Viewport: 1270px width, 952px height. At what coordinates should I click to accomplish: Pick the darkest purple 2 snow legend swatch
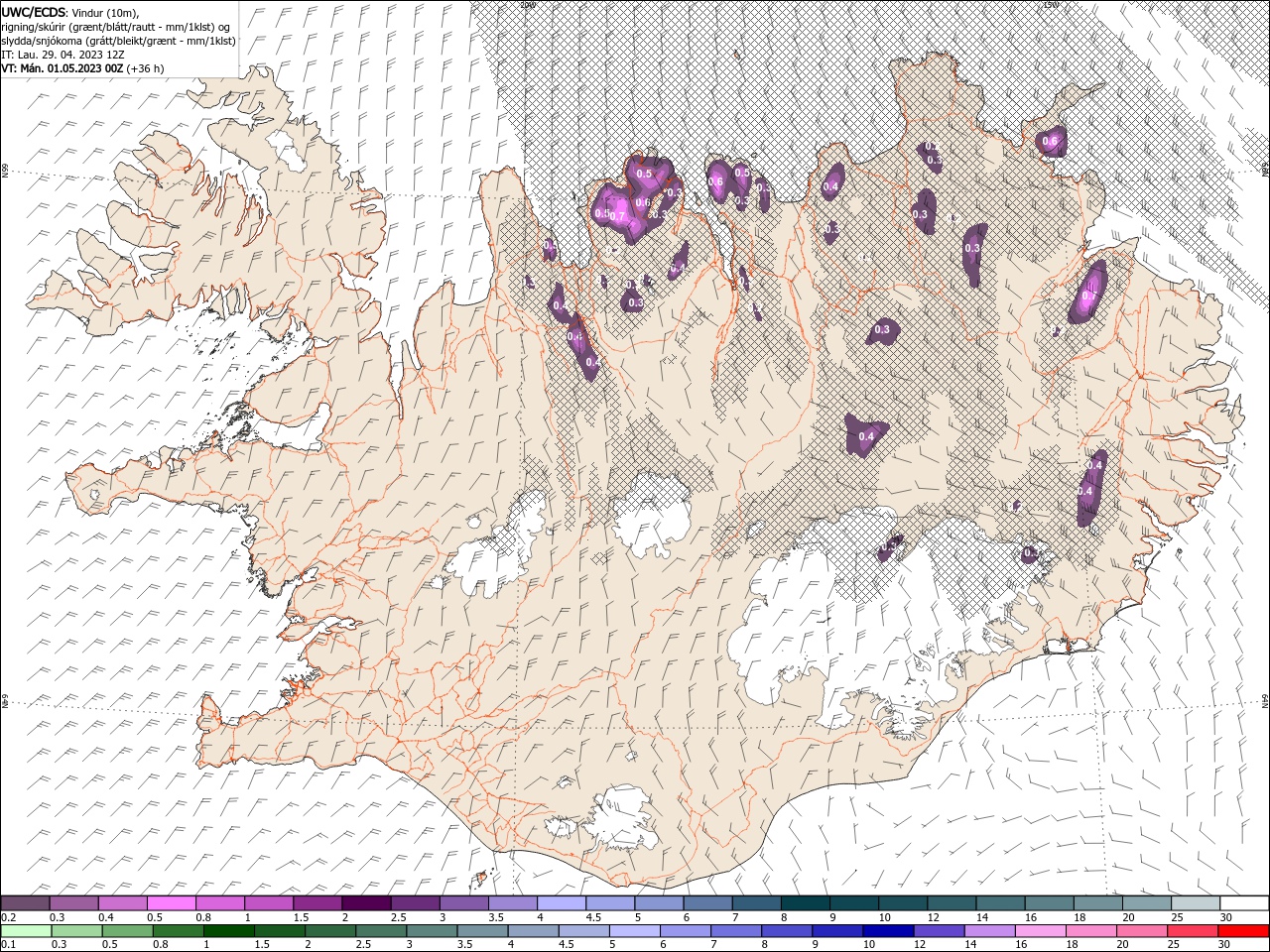(x=367, y=903)
